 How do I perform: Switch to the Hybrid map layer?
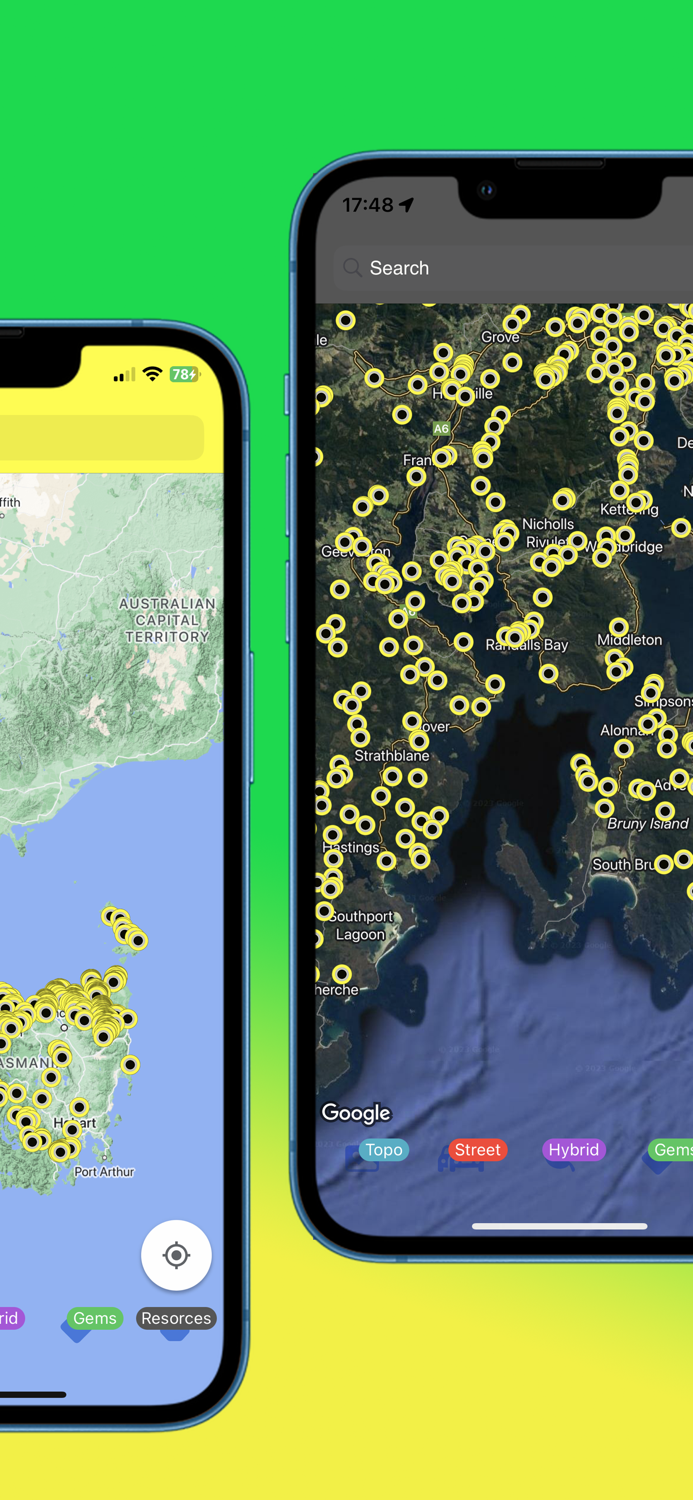(x=574, y=1150)
